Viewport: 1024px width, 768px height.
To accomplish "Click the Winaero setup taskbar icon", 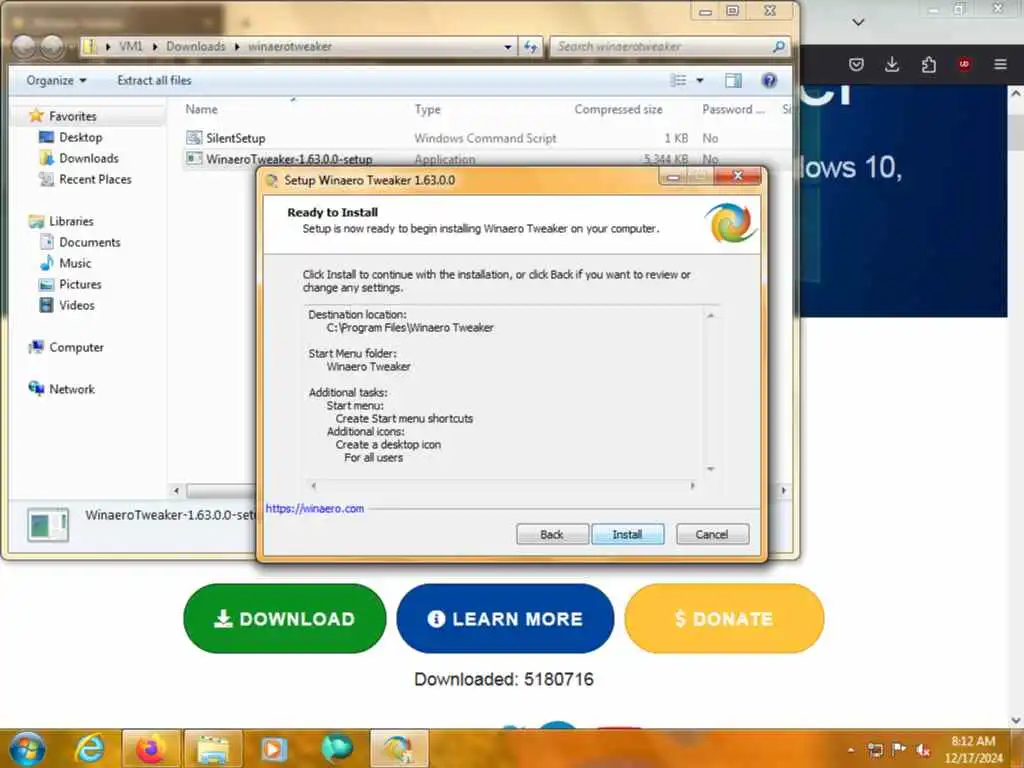I will 399,749.
